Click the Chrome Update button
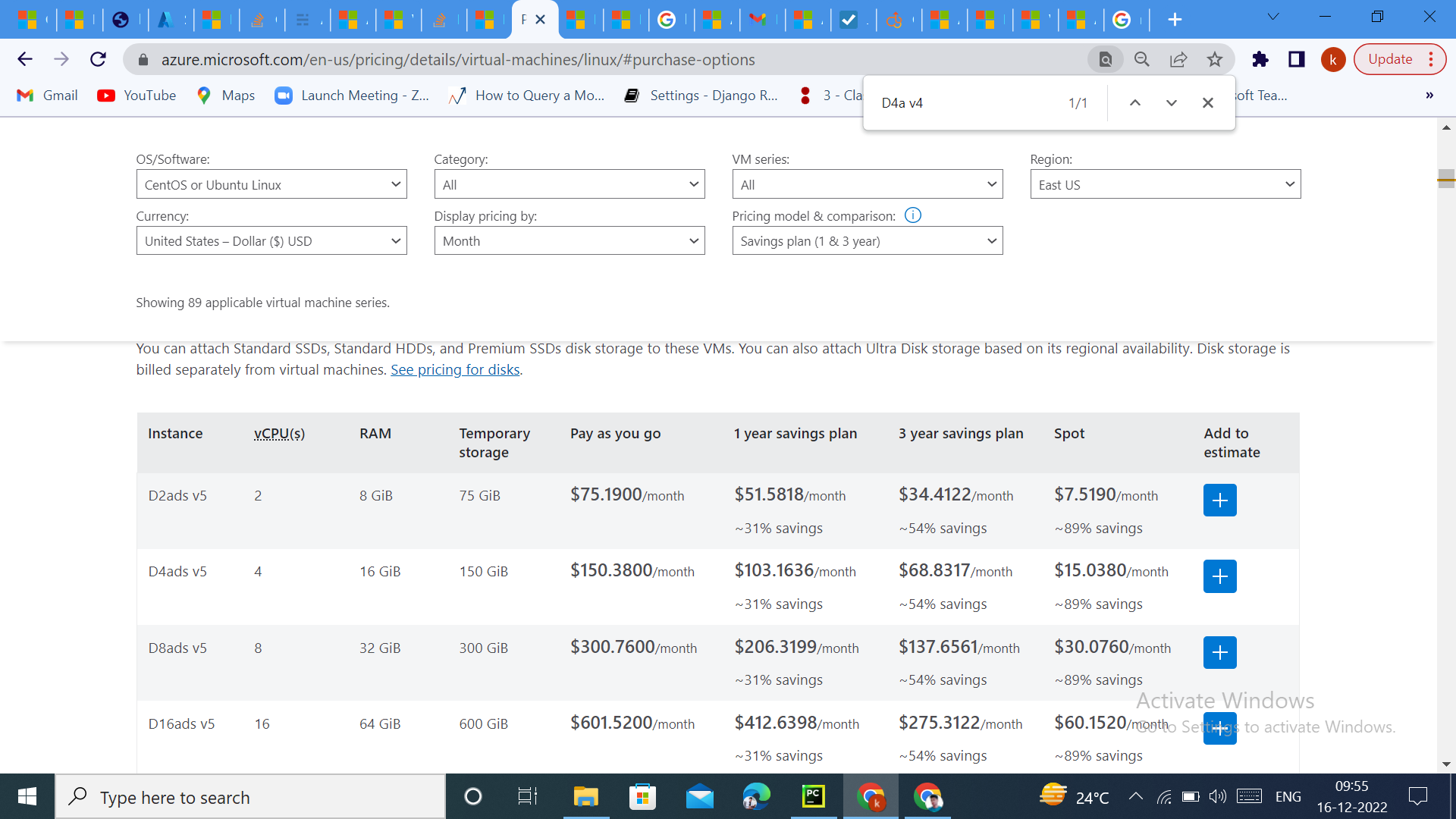This screenshot has height=819, width=1456. 1389,59
